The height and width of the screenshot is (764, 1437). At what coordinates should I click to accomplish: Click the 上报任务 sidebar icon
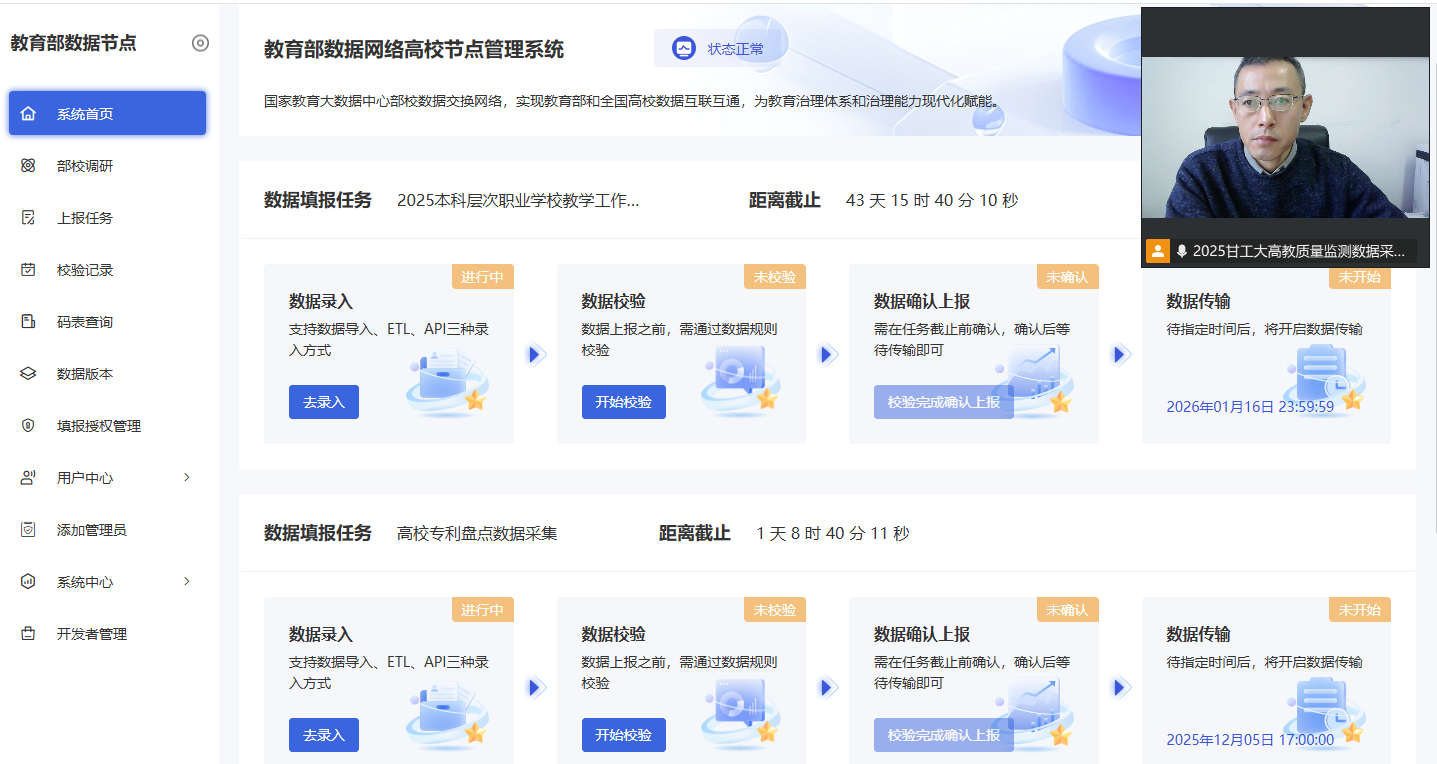pyautogui.click(x=28, y=218)
